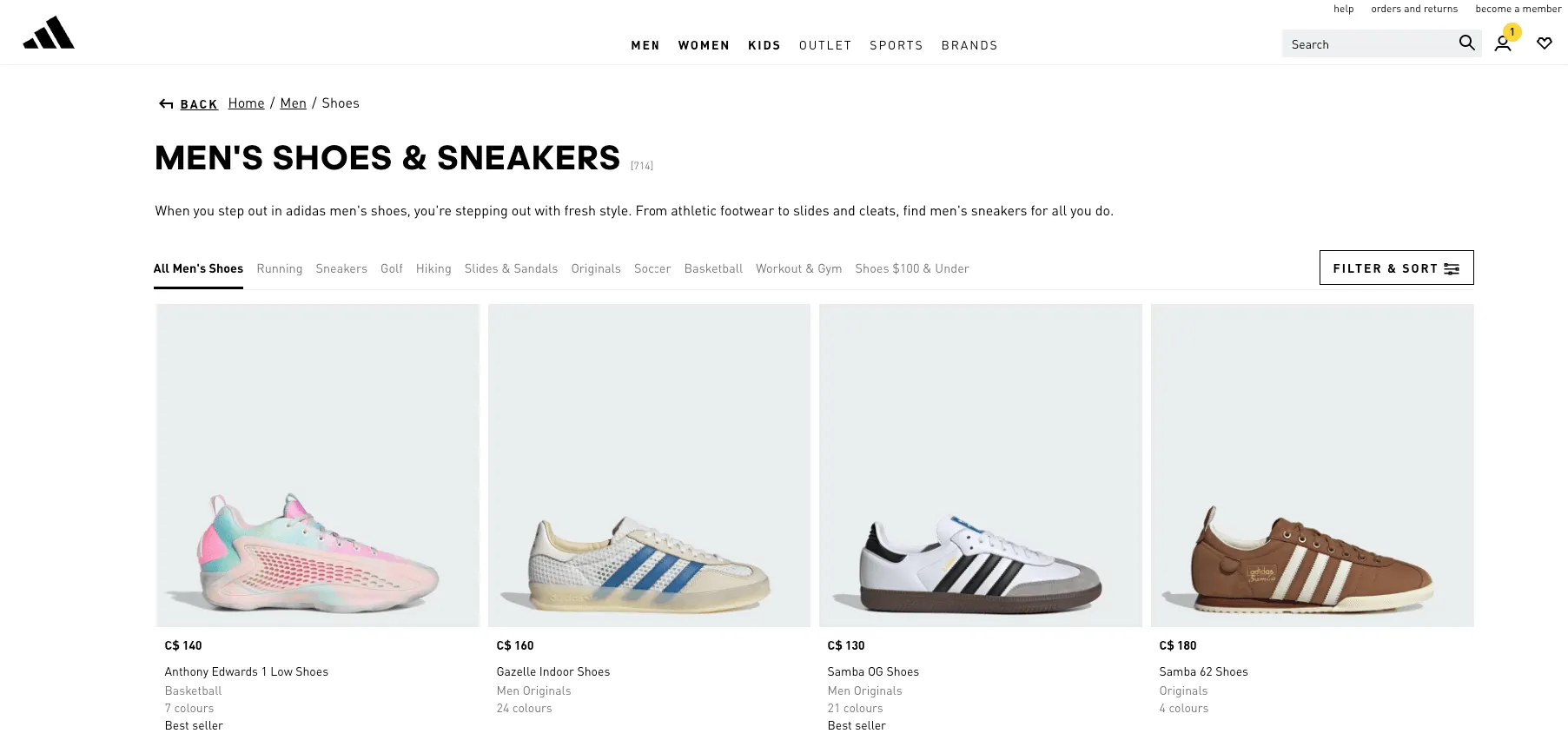Open your account profile icon
The width and height of the screenshot is (1568, 740).
point(1502,43)
